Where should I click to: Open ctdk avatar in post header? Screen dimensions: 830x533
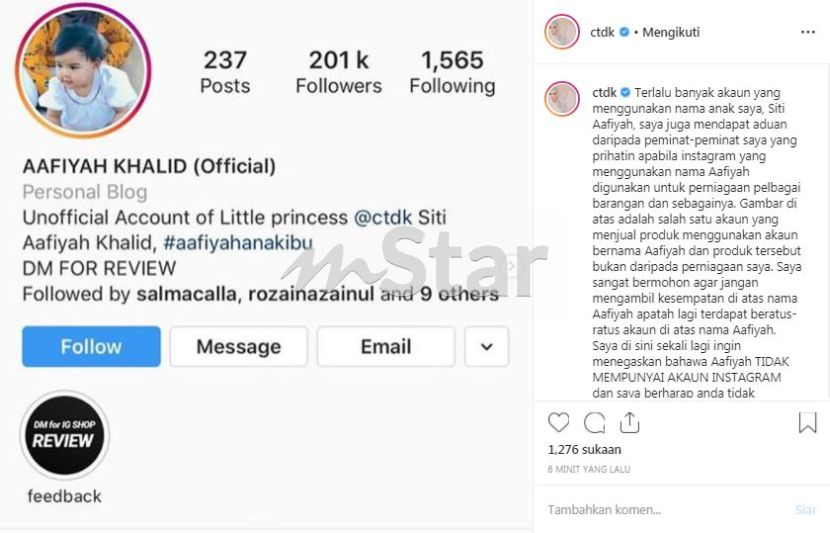562,32
